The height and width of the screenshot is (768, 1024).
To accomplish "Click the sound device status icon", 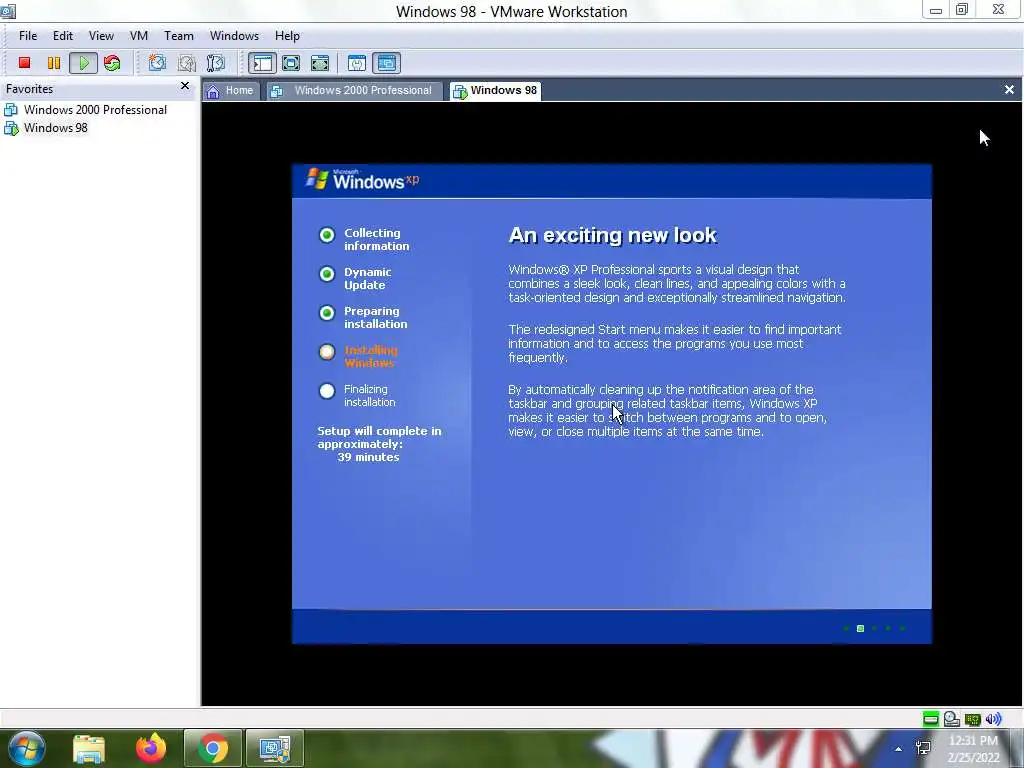I will click(993, 719).
